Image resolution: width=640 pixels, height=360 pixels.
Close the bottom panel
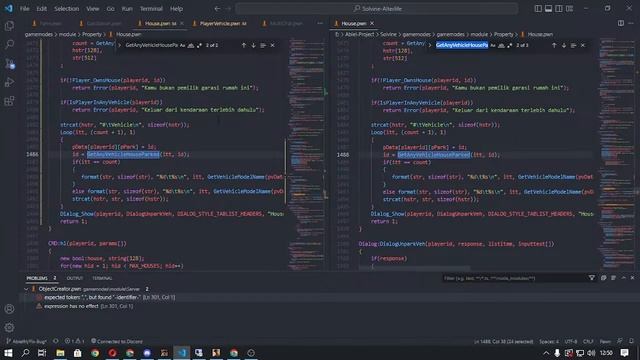point(632,278)
